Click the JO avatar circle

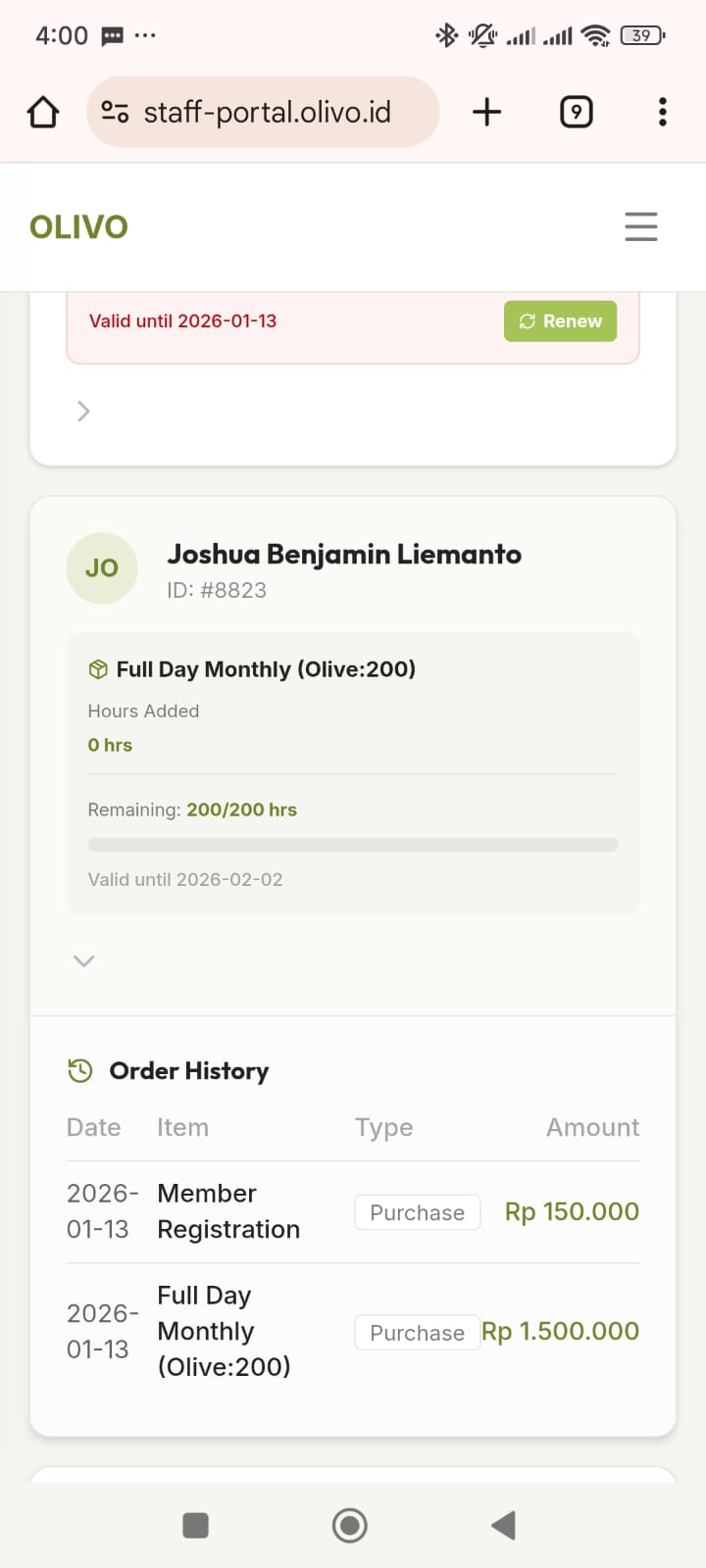coord(102,568)
